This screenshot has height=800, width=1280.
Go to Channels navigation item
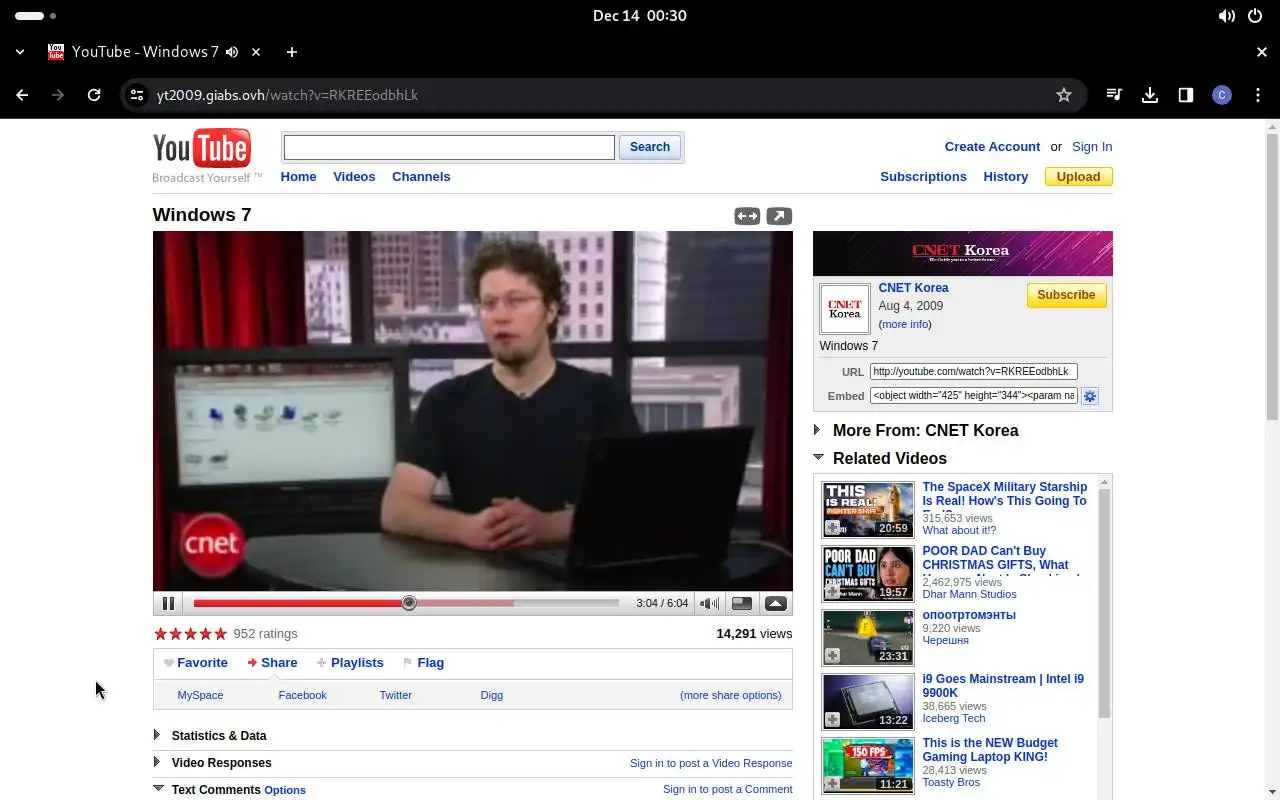click(421, 176)
